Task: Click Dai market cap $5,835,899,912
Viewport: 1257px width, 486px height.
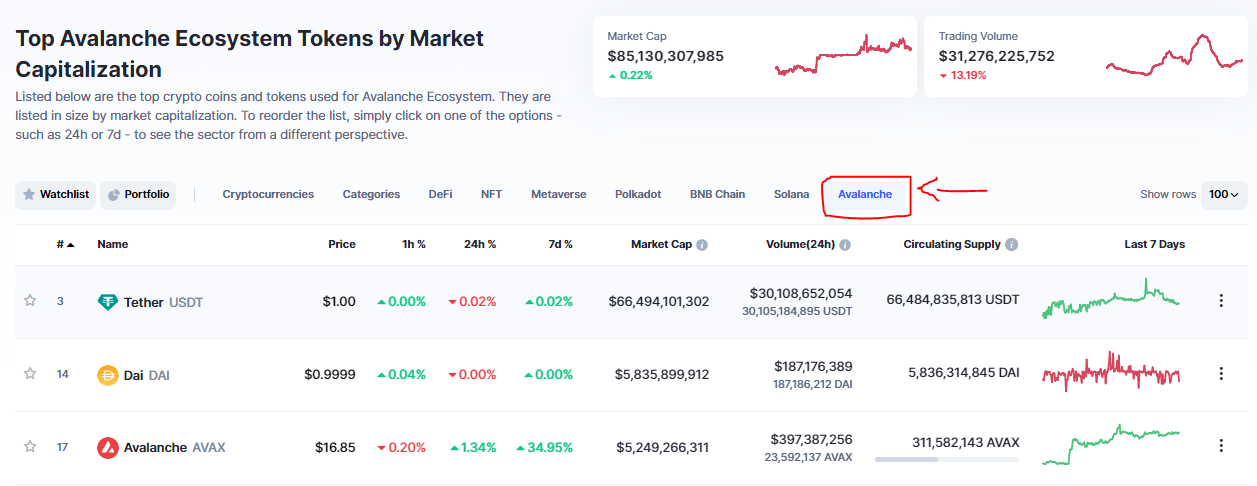Action: [x=663, y=374]
